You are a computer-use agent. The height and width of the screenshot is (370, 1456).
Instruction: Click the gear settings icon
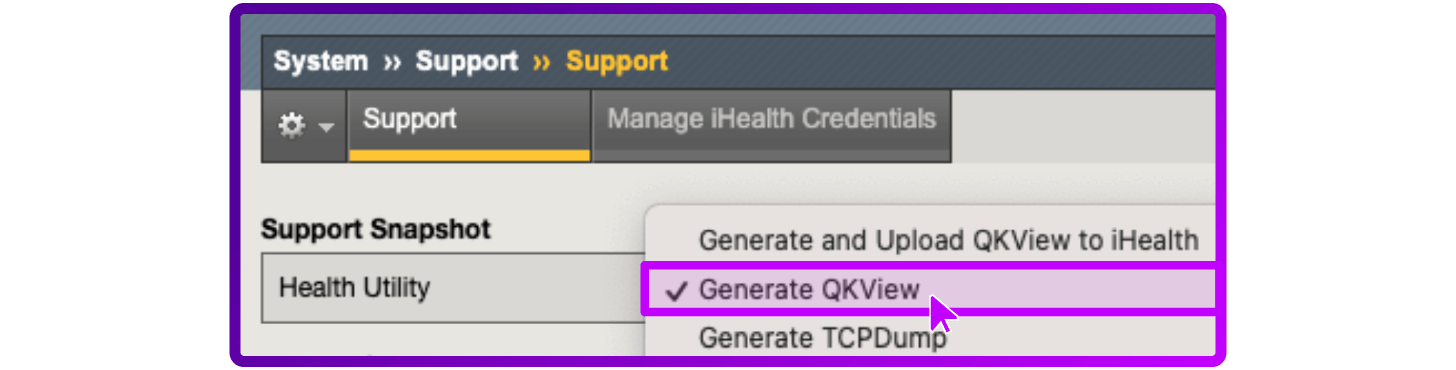pyautogui.click(x=291, y=126)
